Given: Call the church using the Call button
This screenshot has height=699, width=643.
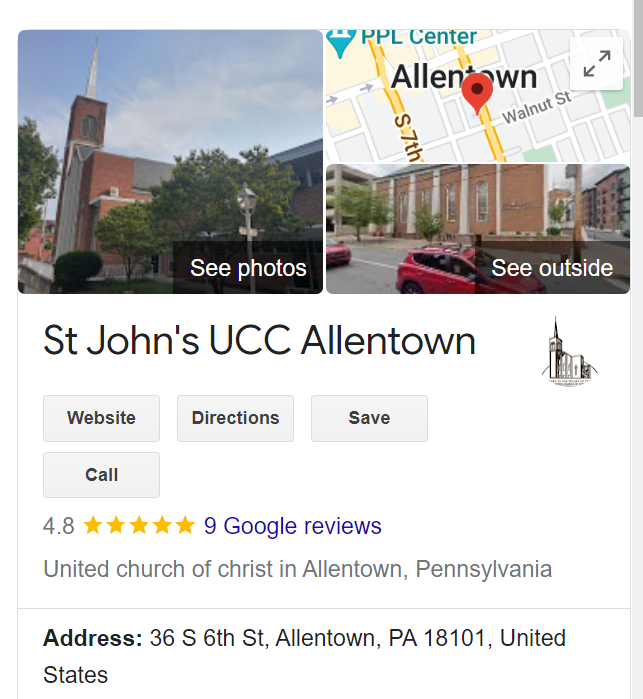Looking at the screenshot, I should coord(101,475).
